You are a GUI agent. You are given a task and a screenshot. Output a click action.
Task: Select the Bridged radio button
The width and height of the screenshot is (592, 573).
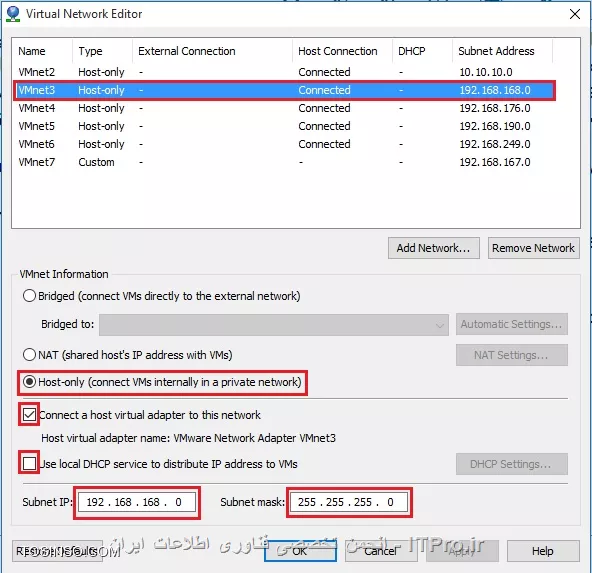(x=29, y=296)
